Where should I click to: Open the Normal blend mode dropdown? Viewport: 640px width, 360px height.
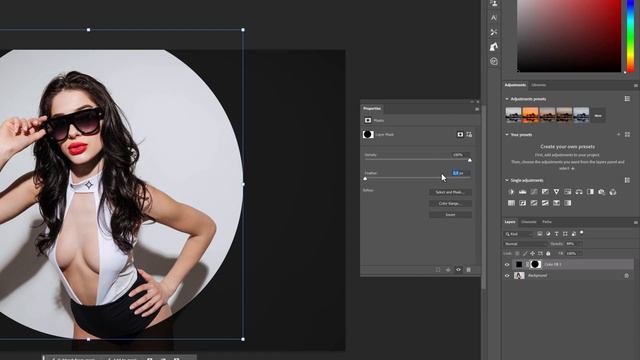tap(526, 244)
